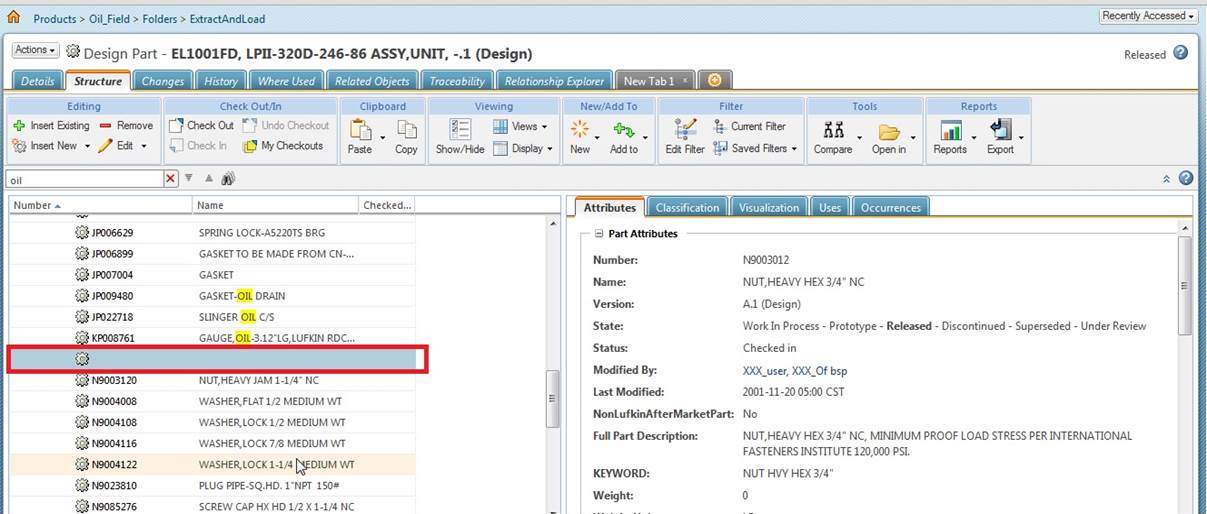The image size is (1207, 514).
Task: Expand the Recently Accessed dropdown
Action: tap(1148, 16)
